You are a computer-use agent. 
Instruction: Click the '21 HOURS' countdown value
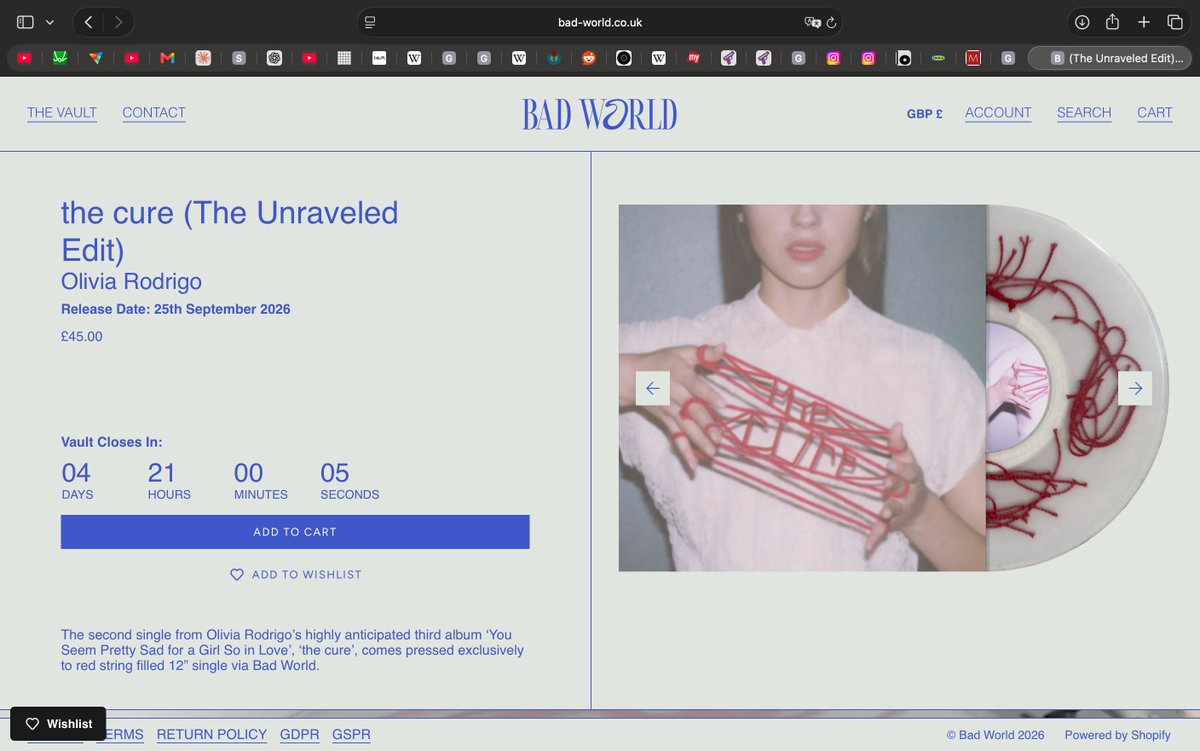(169, 481)
